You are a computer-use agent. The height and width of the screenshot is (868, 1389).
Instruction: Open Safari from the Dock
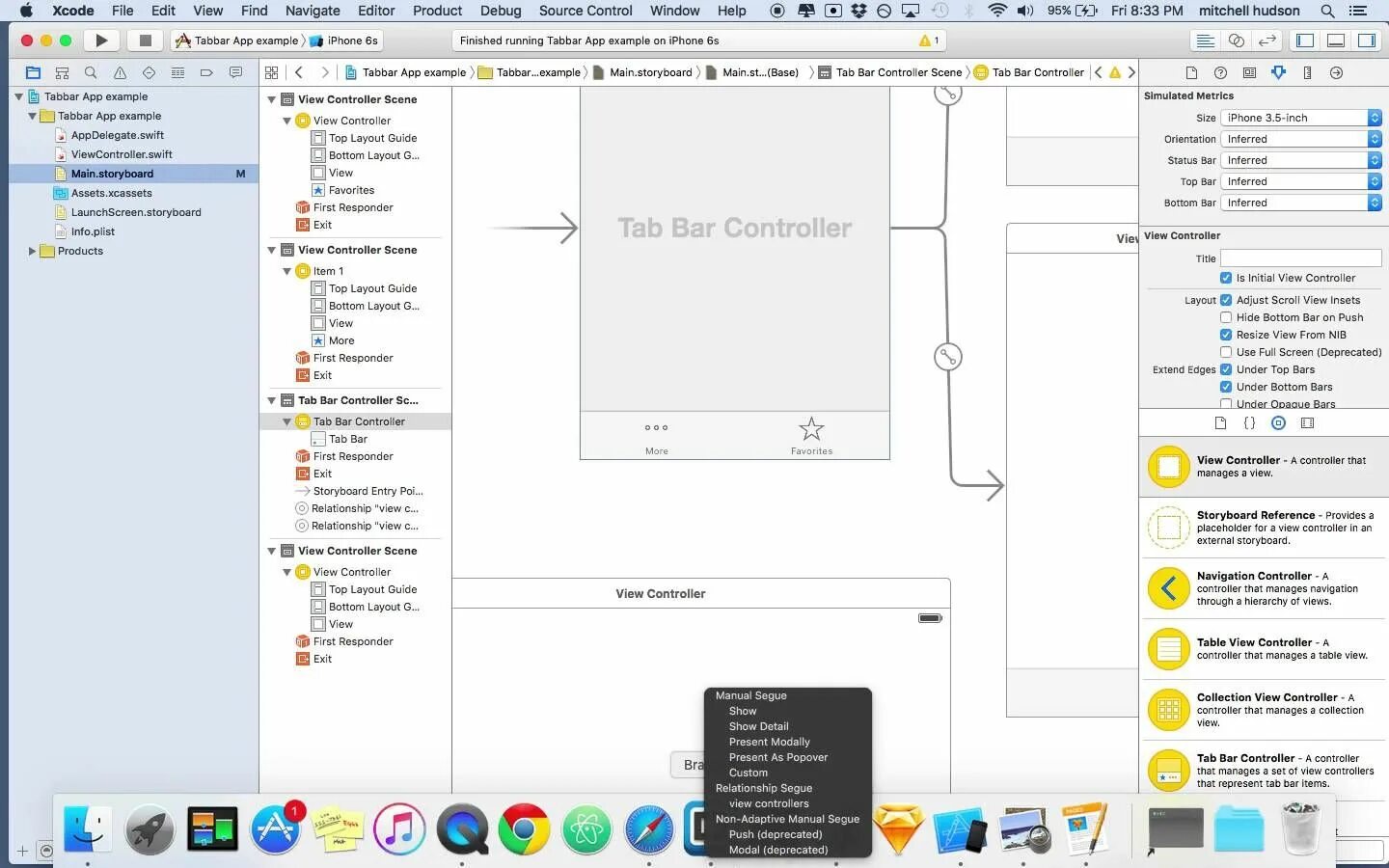point(649,828)
